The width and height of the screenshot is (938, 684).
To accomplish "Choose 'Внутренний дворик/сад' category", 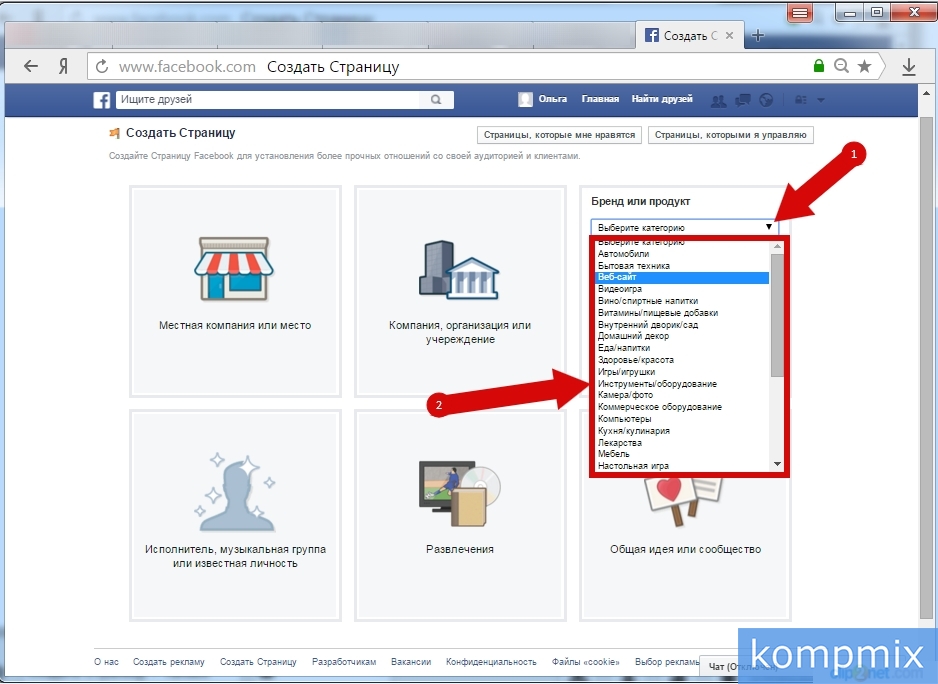I will tap(683, 325).
